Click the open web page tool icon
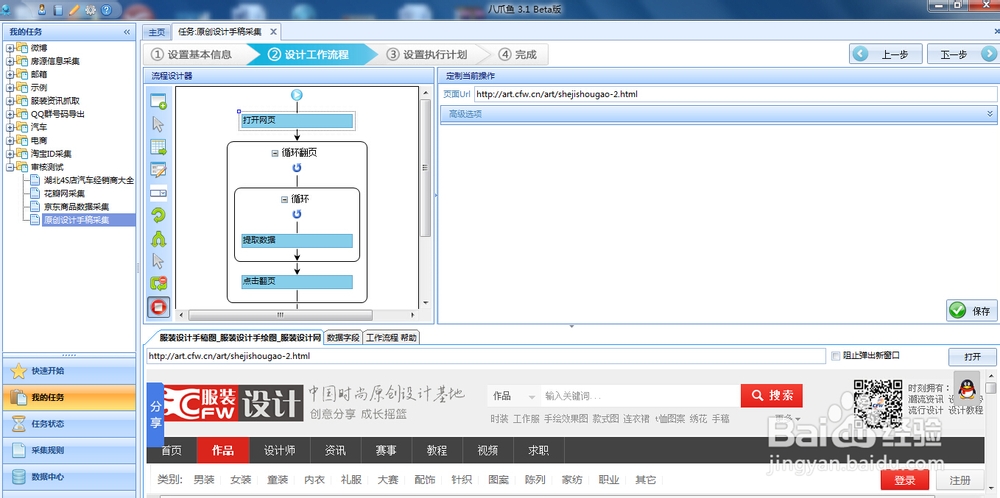Screen dimensions: 1000x498 pos(158,101)
